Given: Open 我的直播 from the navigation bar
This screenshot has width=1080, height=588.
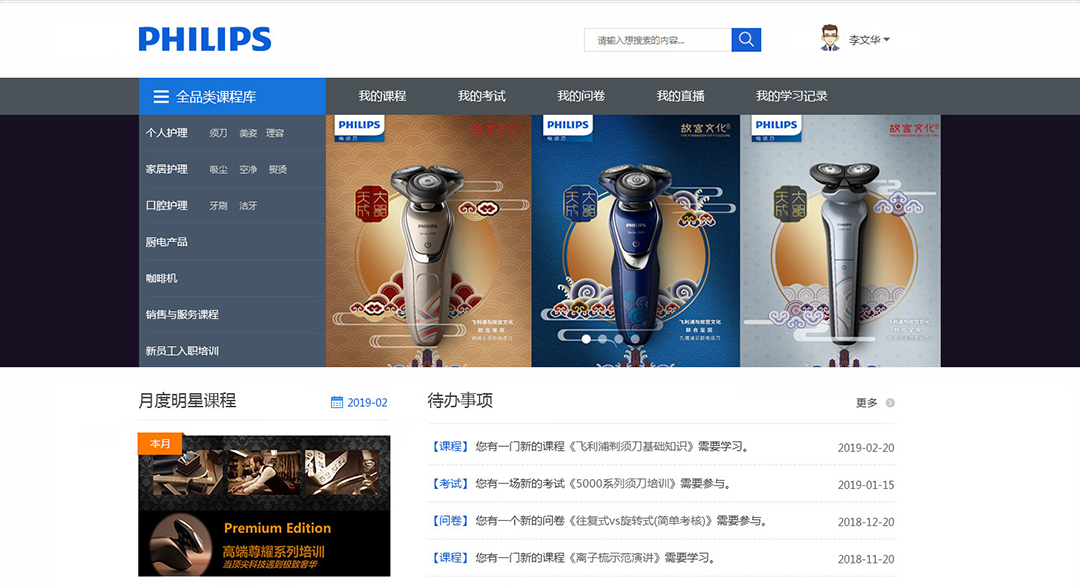Looking at the screenshot, I should click(x=681, y=96).
